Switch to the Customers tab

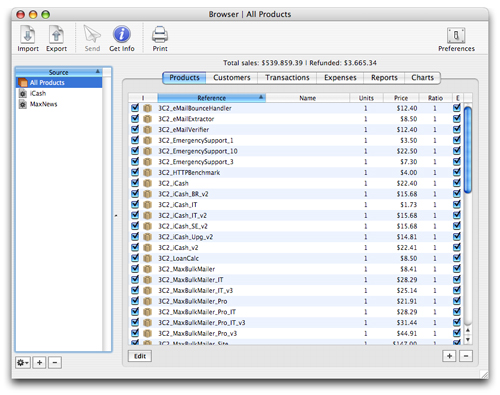(x=232, y=78)
